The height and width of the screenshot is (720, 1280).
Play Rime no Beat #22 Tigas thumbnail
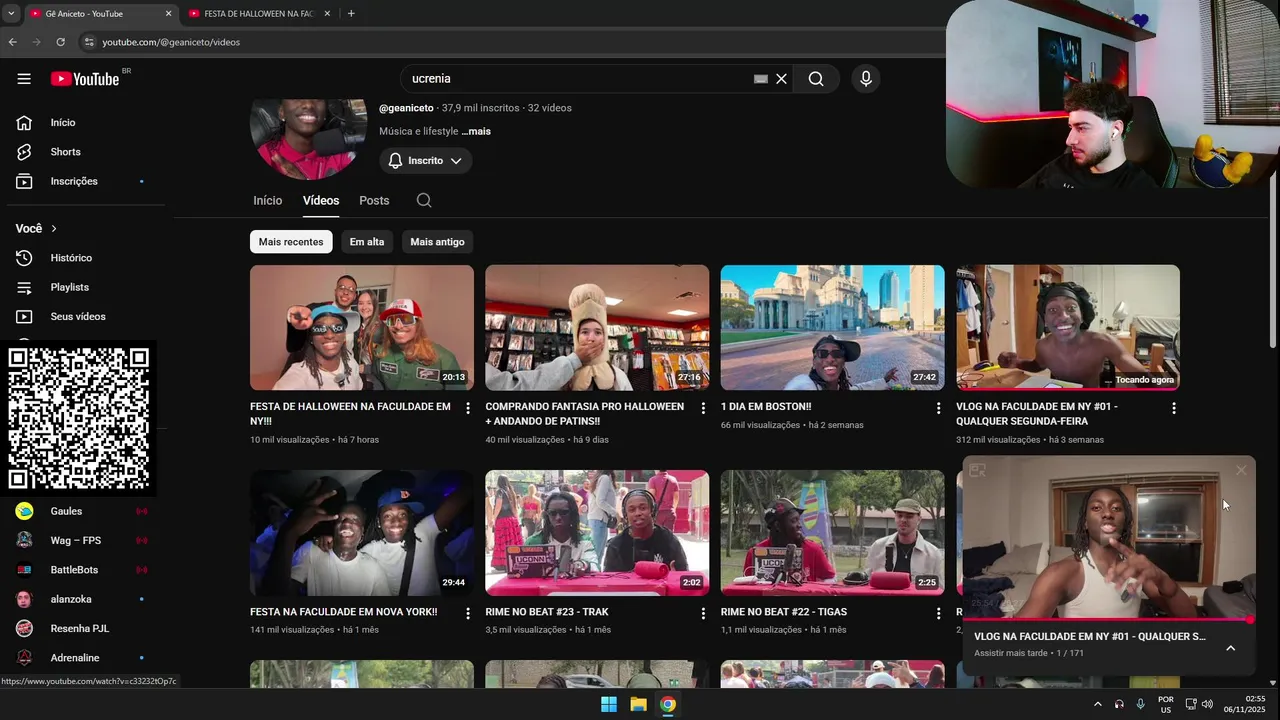pyautogui.click(x=832, y=533)
